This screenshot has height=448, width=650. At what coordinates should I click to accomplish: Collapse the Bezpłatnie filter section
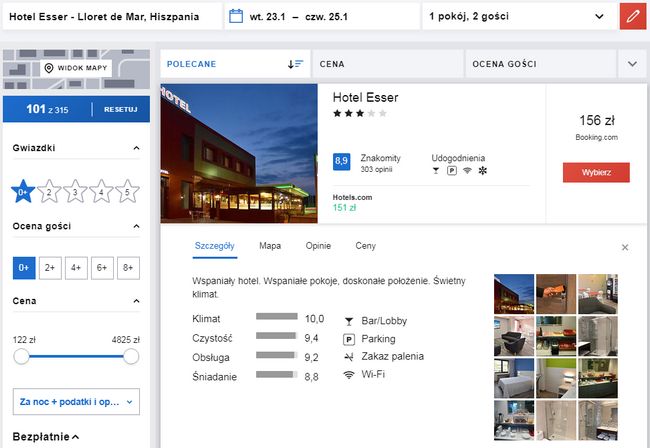[x=75, y=436]
